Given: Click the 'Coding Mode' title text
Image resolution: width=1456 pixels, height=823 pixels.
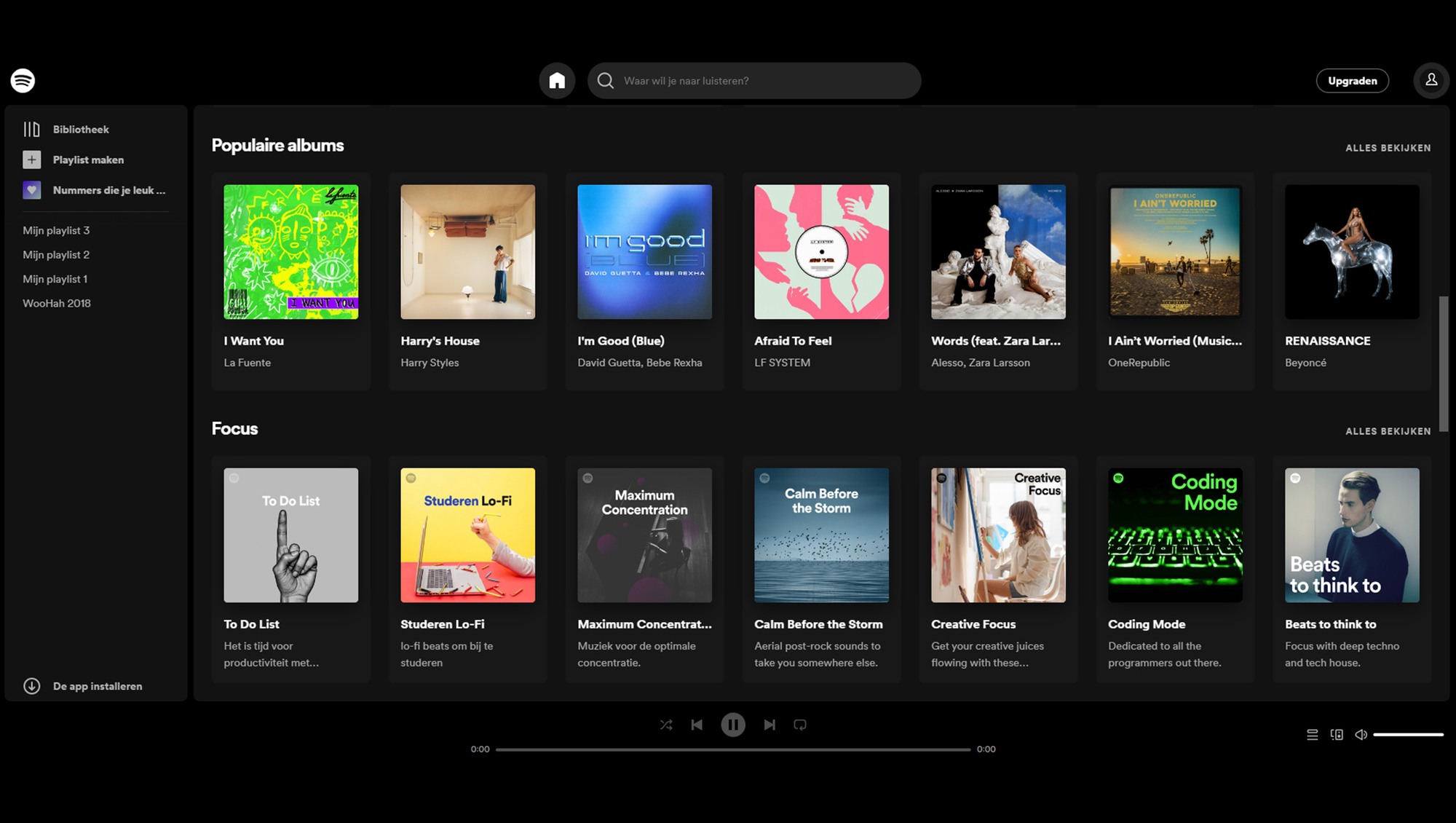Looking at the screenshot, I should coord(1147,624).
